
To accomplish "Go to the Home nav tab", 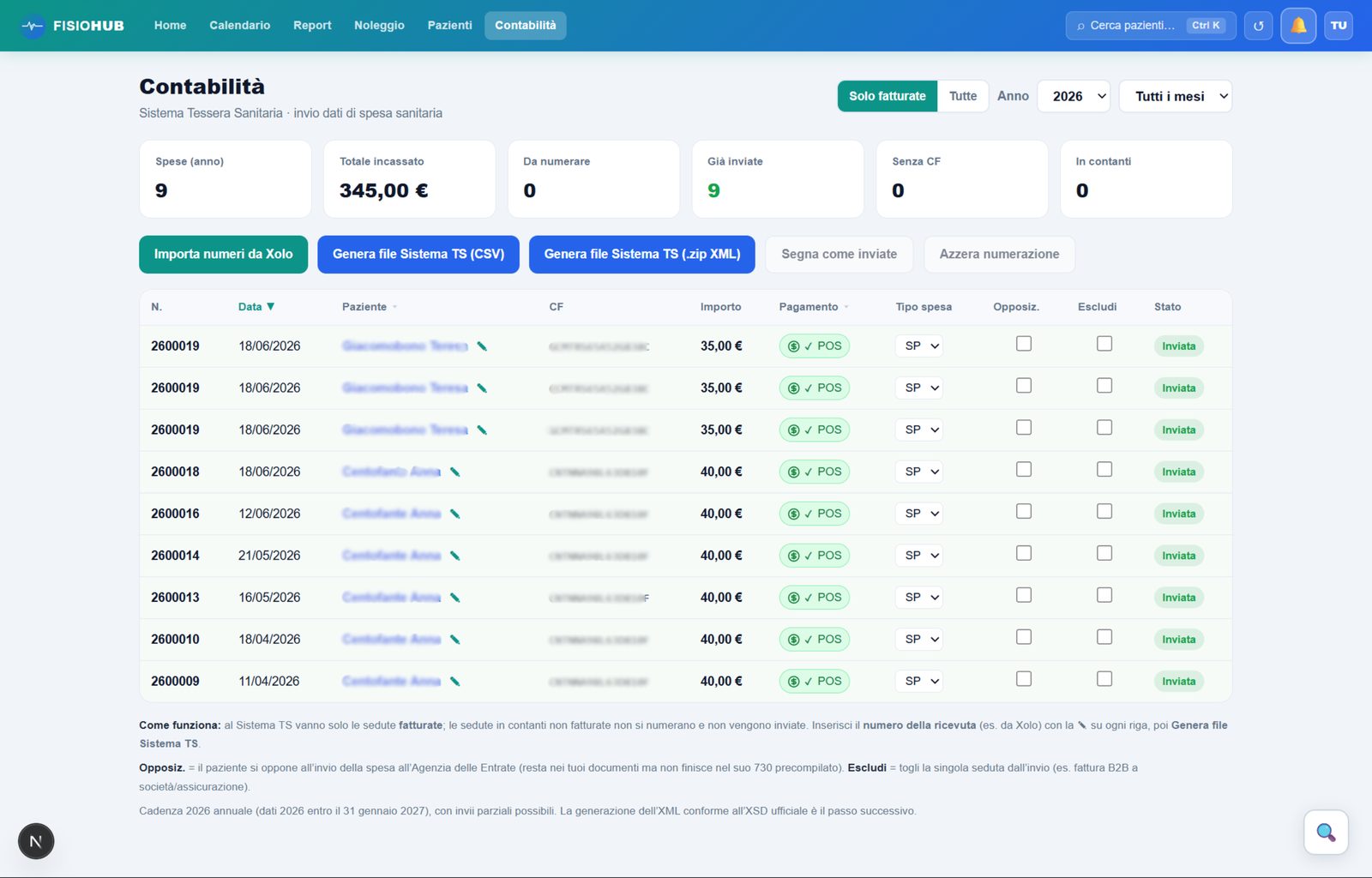I will [x=170, y=26].
